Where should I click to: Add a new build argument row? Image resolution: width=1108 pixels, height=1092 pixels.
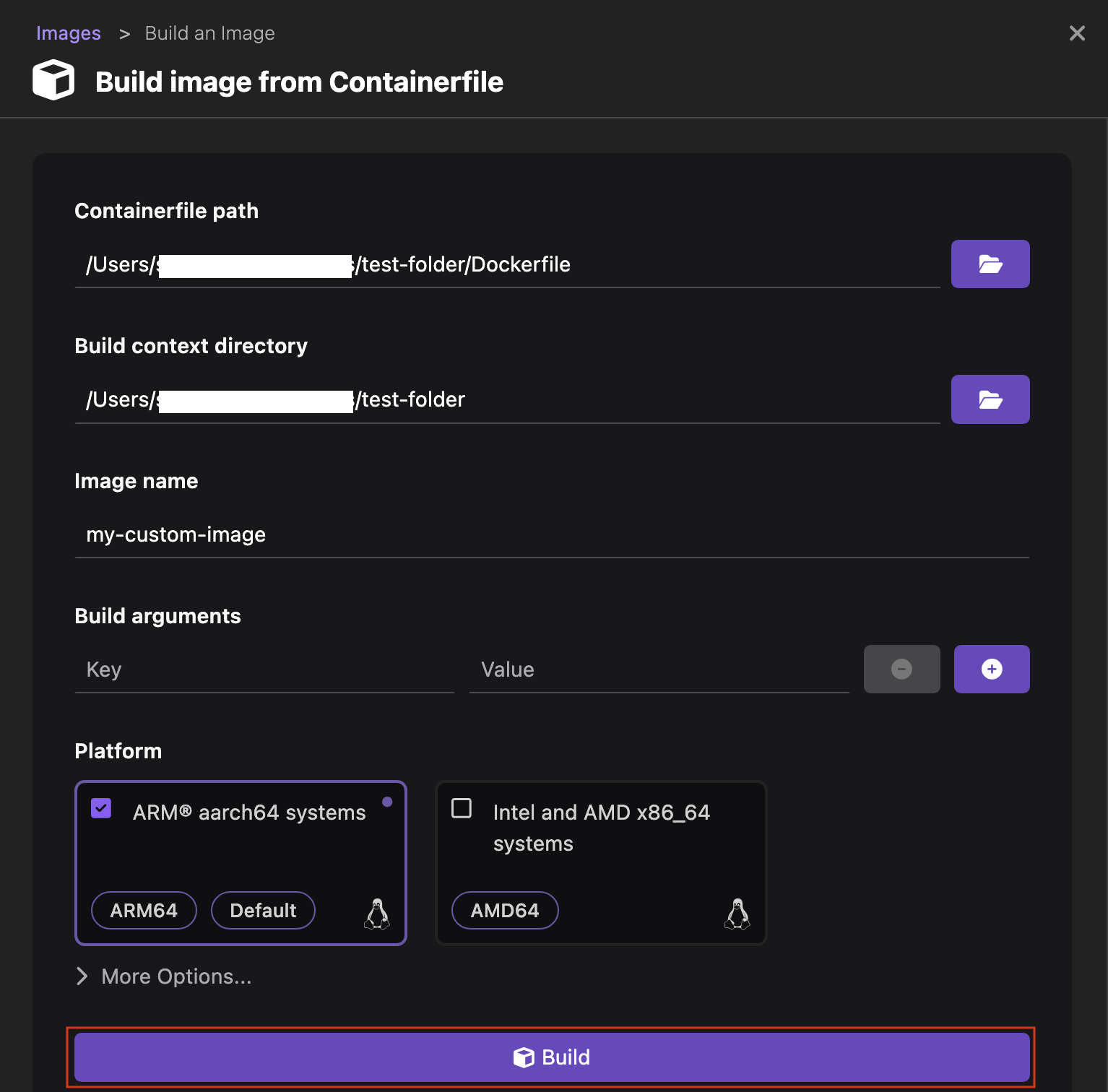click(x=991, y=669)
